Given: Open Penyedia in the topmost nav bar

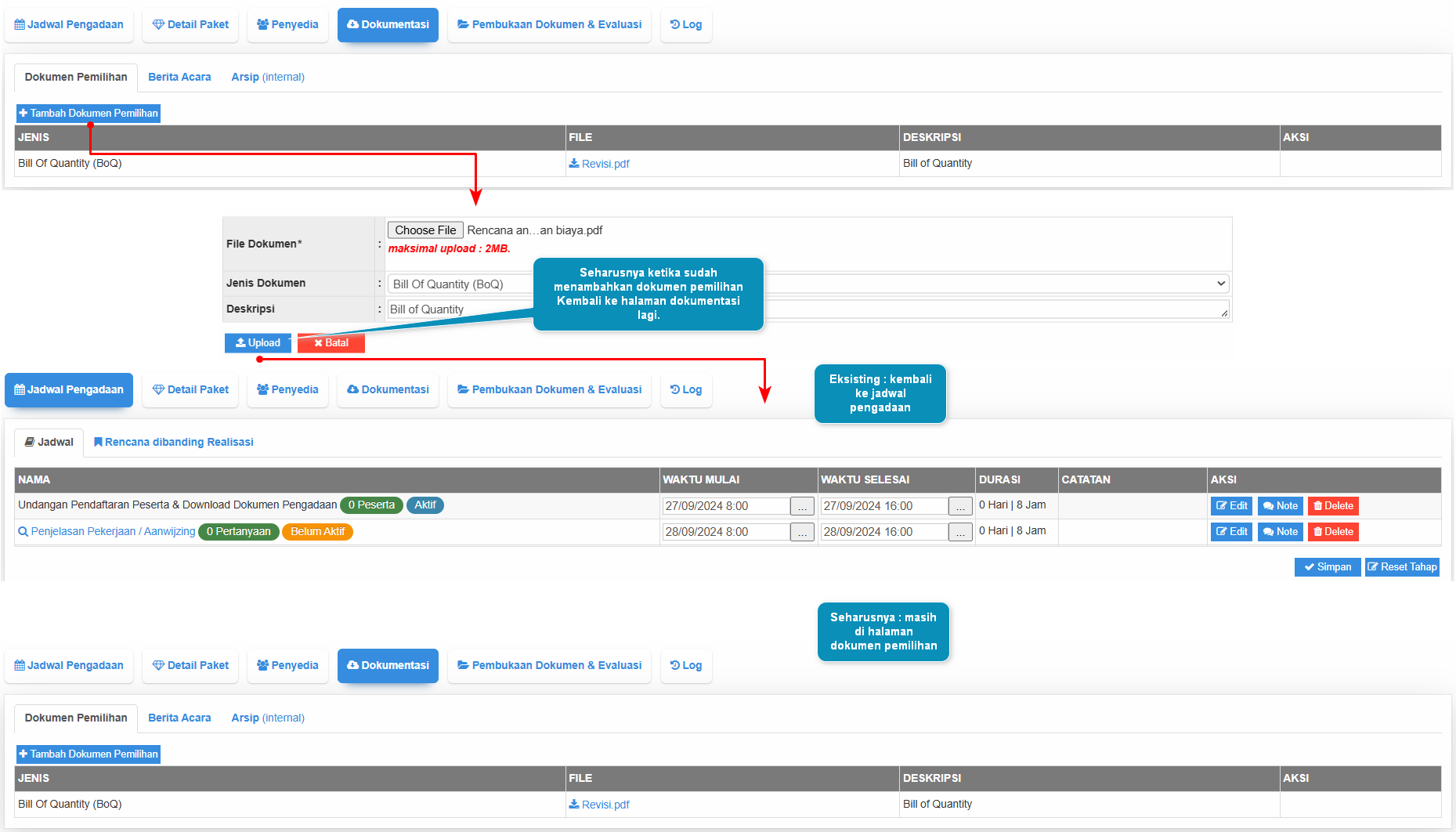Looking at the screenshot, I should coord(287,24).
